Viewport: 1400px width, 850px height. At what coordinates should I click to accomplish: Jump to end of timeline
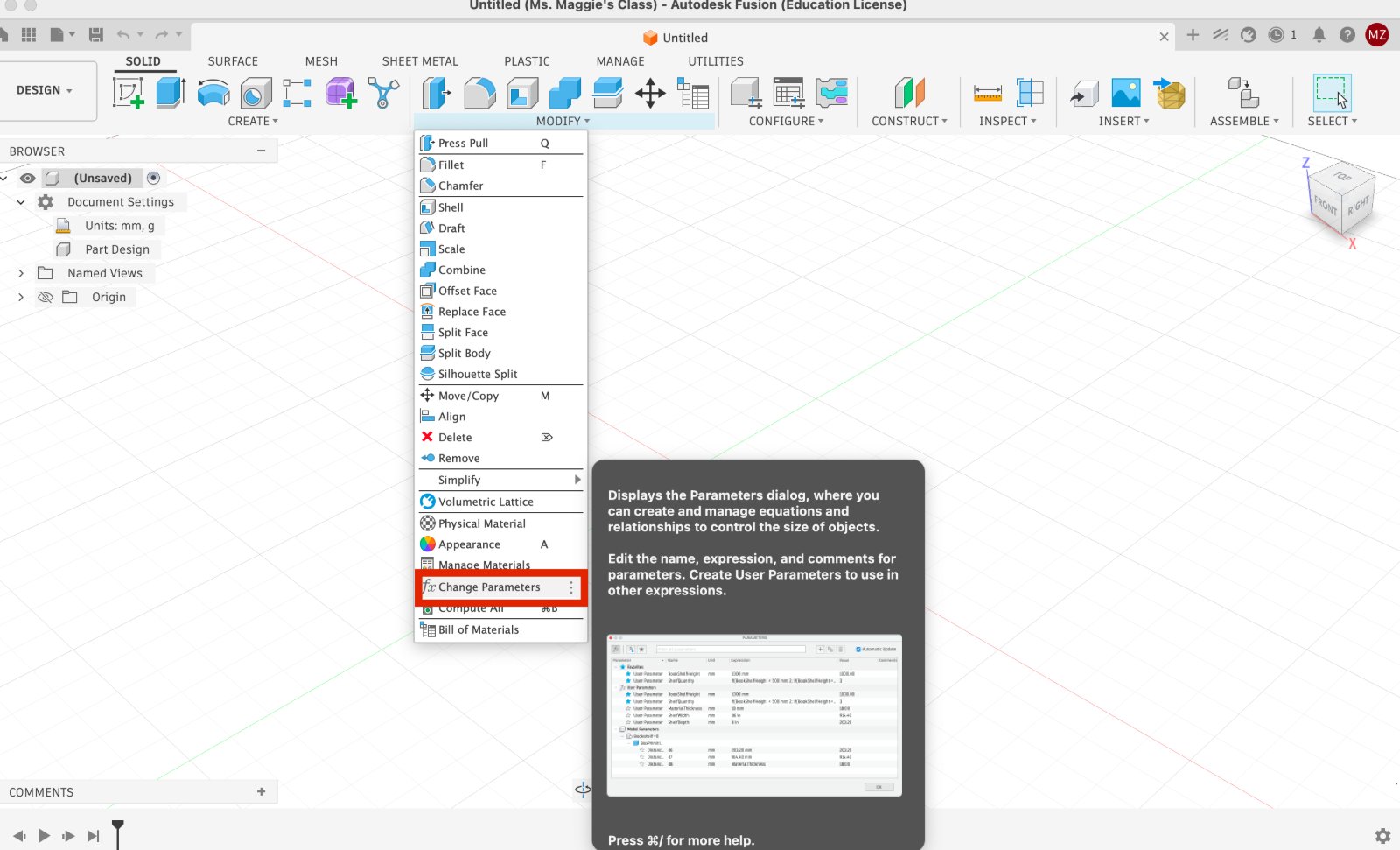pos(94,835)
